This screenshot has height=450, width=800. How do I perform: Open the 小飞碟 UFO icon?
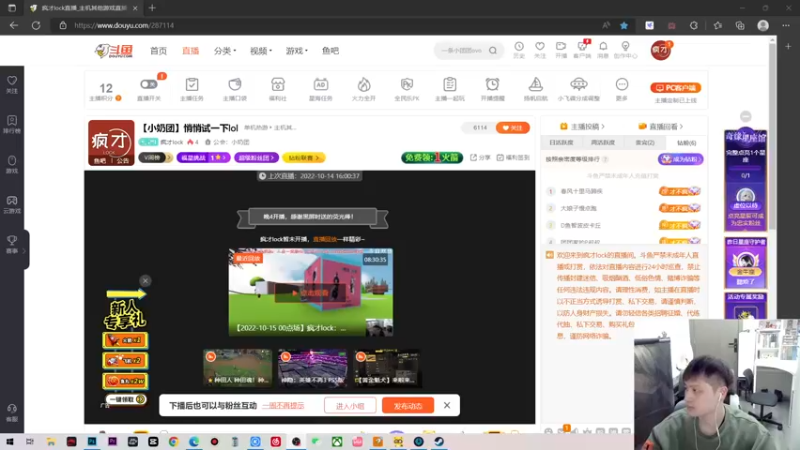tap(579, 84)
